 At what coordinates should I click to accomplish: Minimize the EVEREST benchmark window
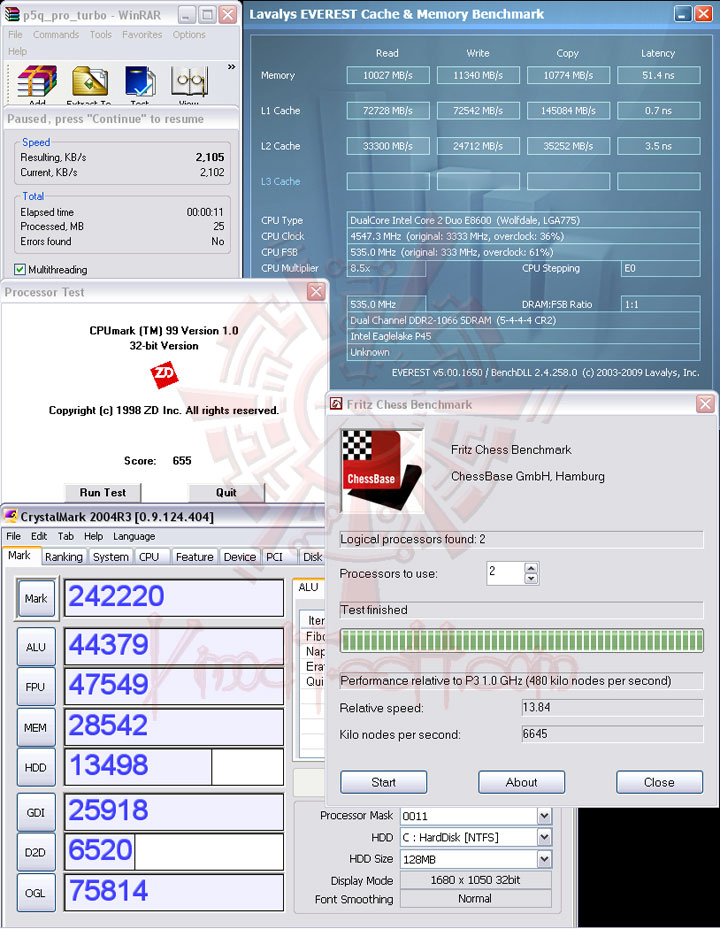(683, 14)
